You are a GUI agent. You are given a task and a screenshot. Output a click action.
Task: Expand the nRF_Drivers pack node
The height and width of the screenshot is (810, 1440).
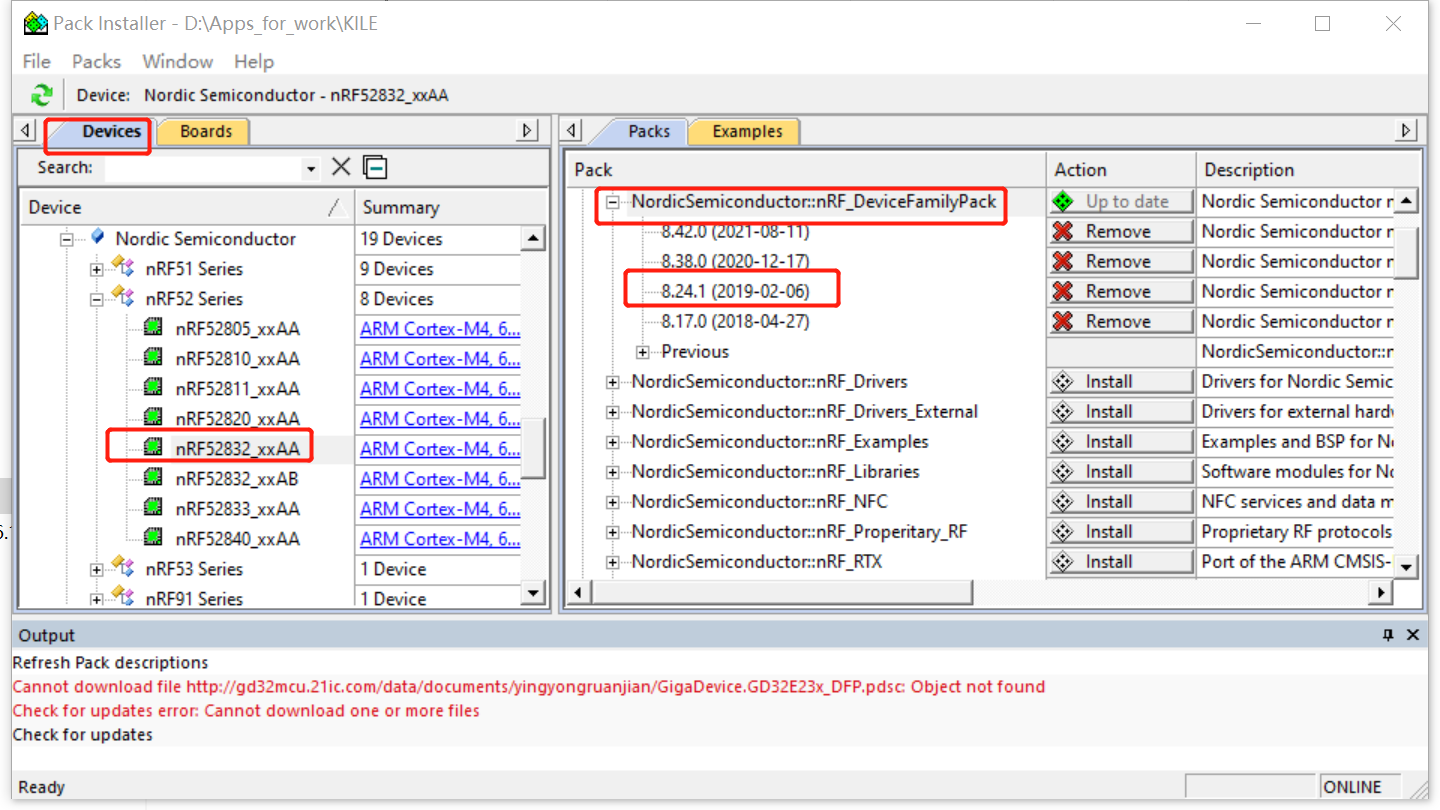pyautogui.click(x=613, y=382)
